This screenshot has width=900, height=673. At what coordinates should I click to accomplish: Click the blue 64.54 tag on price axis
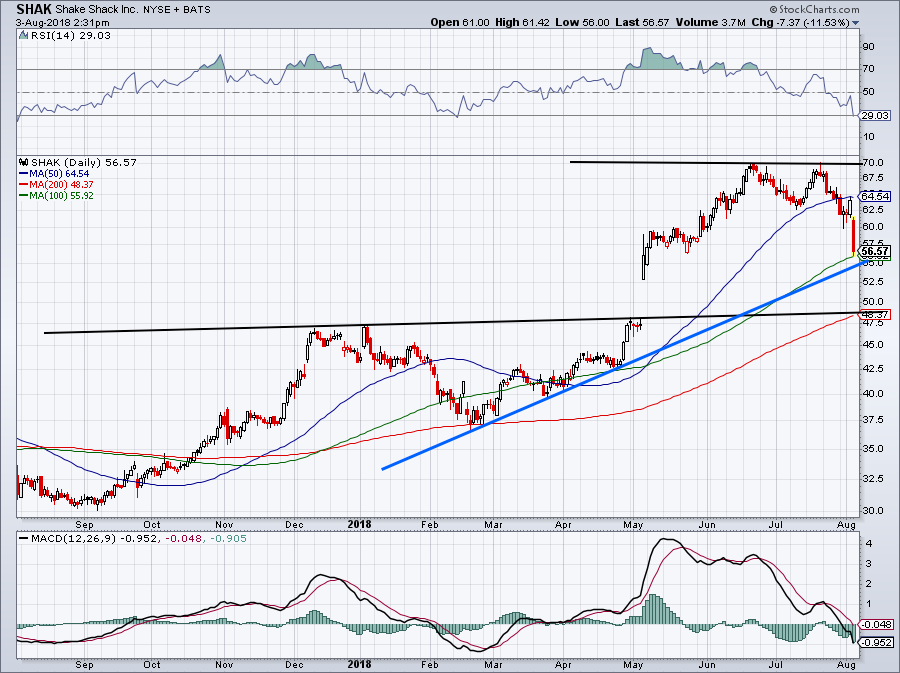[x=875, y=196]
